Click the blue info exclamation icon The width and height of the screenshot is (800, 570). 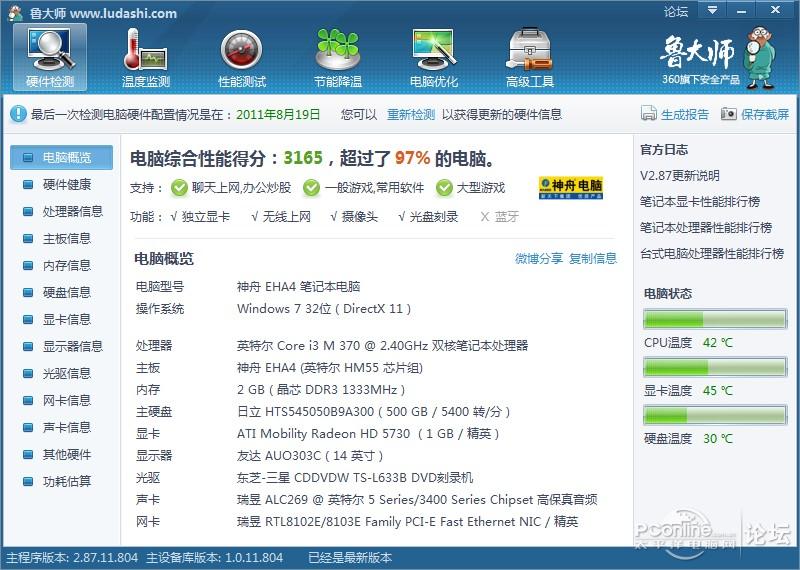(x=18, y=114)
